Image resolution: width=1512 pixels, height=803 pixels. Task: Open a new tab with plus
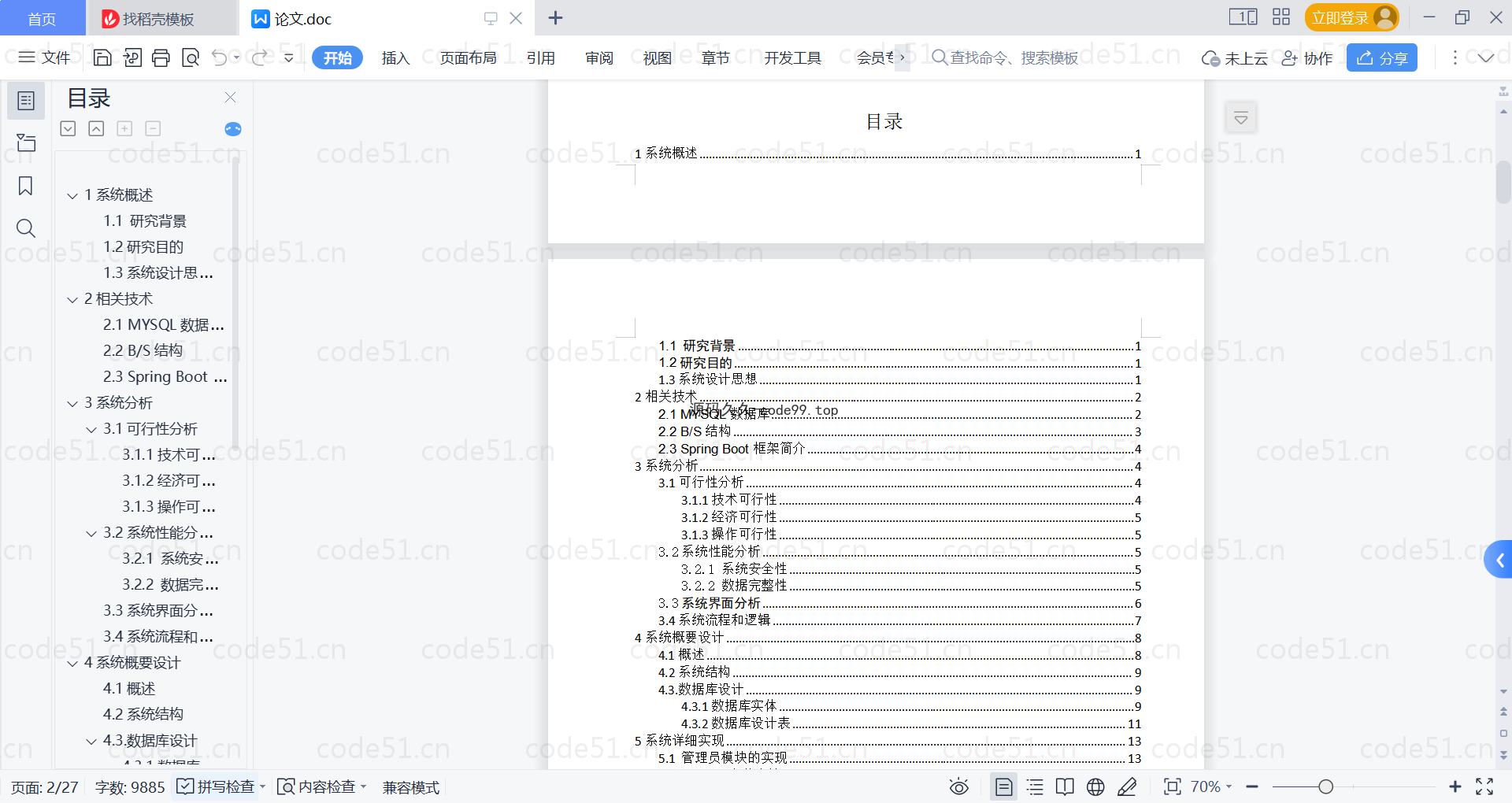555,17
